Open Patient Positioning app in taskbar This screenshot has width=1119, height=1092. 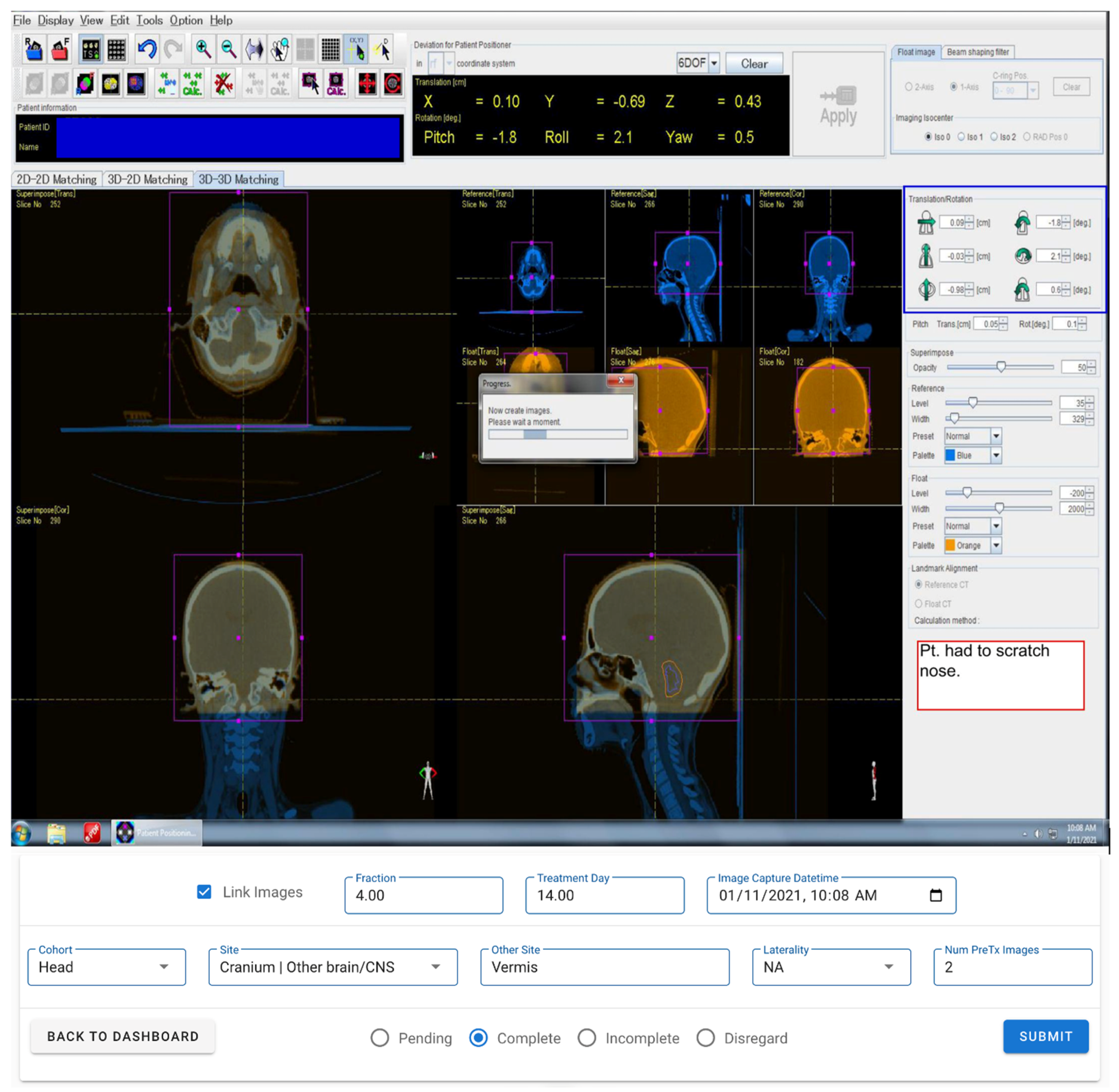tap(156, 832)
